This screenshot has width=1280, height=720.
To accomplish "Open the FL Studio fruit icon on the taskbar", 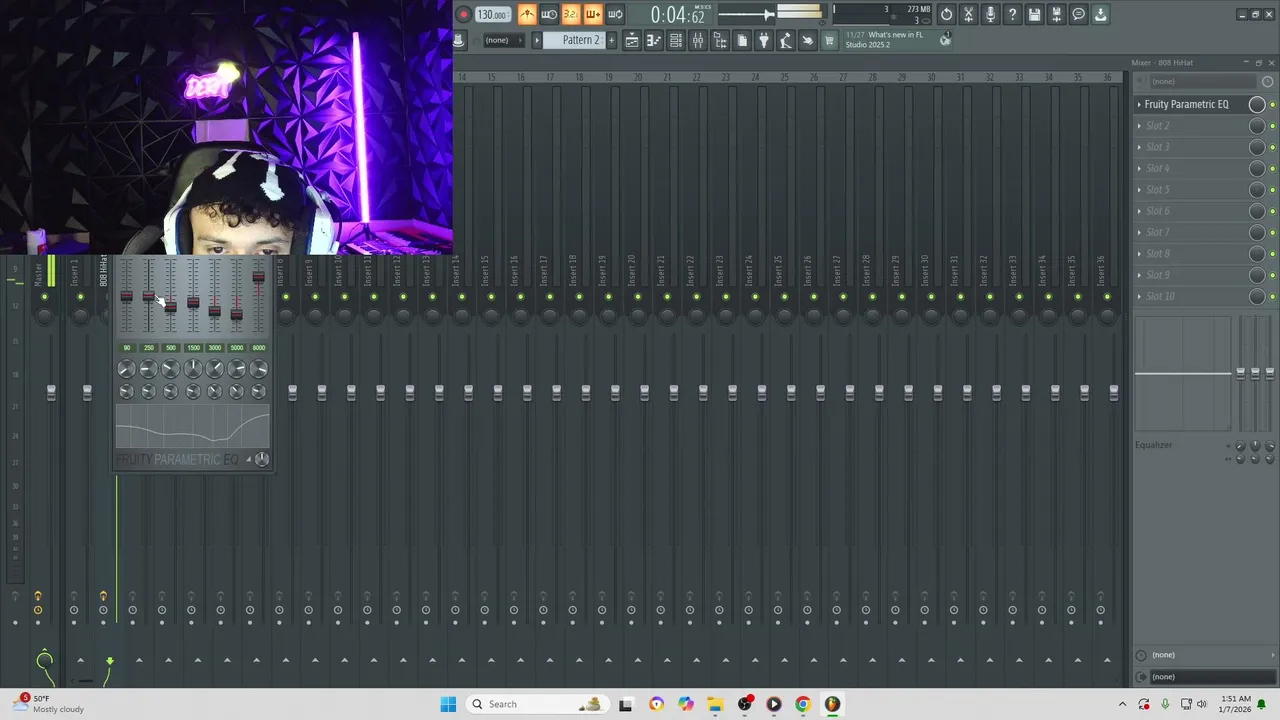I will [x=832, y=704].
